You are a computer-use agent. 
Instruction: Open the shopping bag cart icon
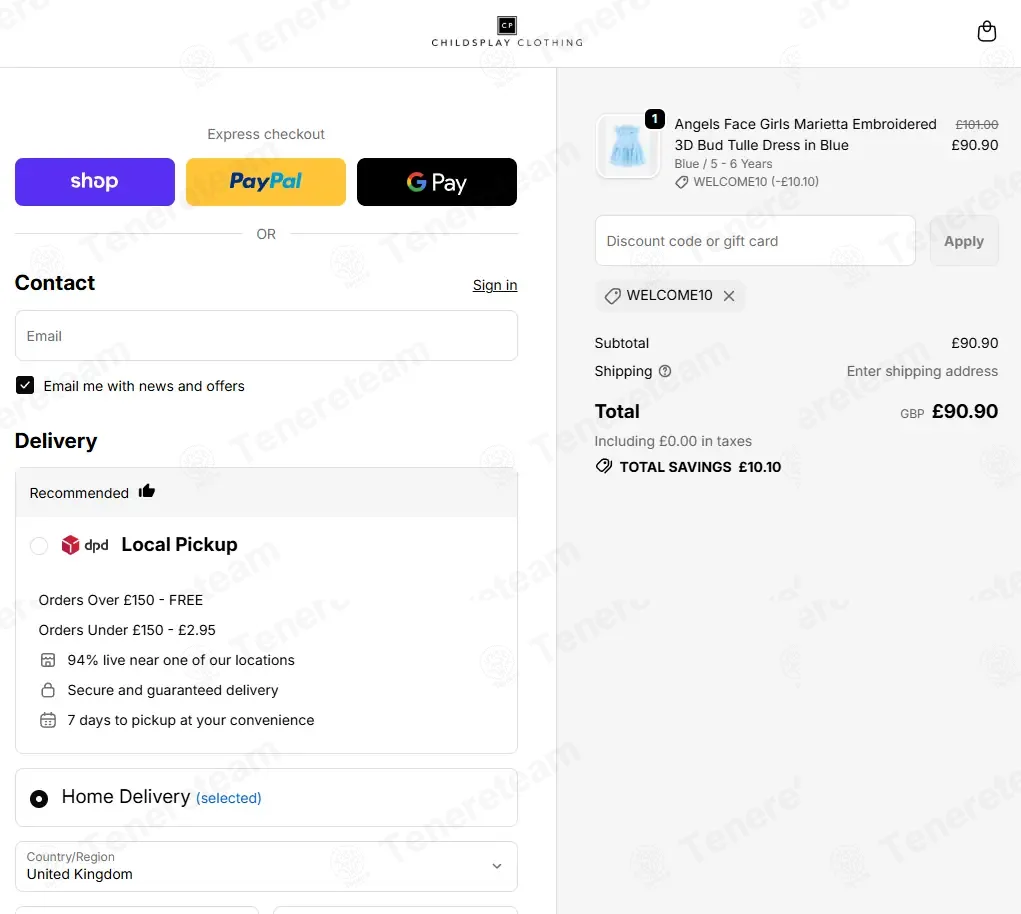[x=986, y=31]
